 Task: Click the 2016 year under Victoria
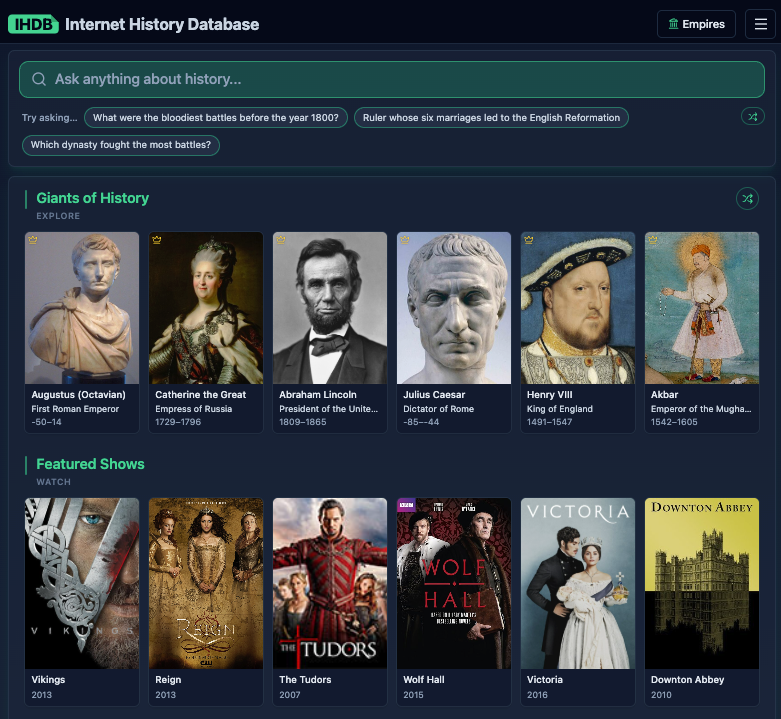coord(537,695)
